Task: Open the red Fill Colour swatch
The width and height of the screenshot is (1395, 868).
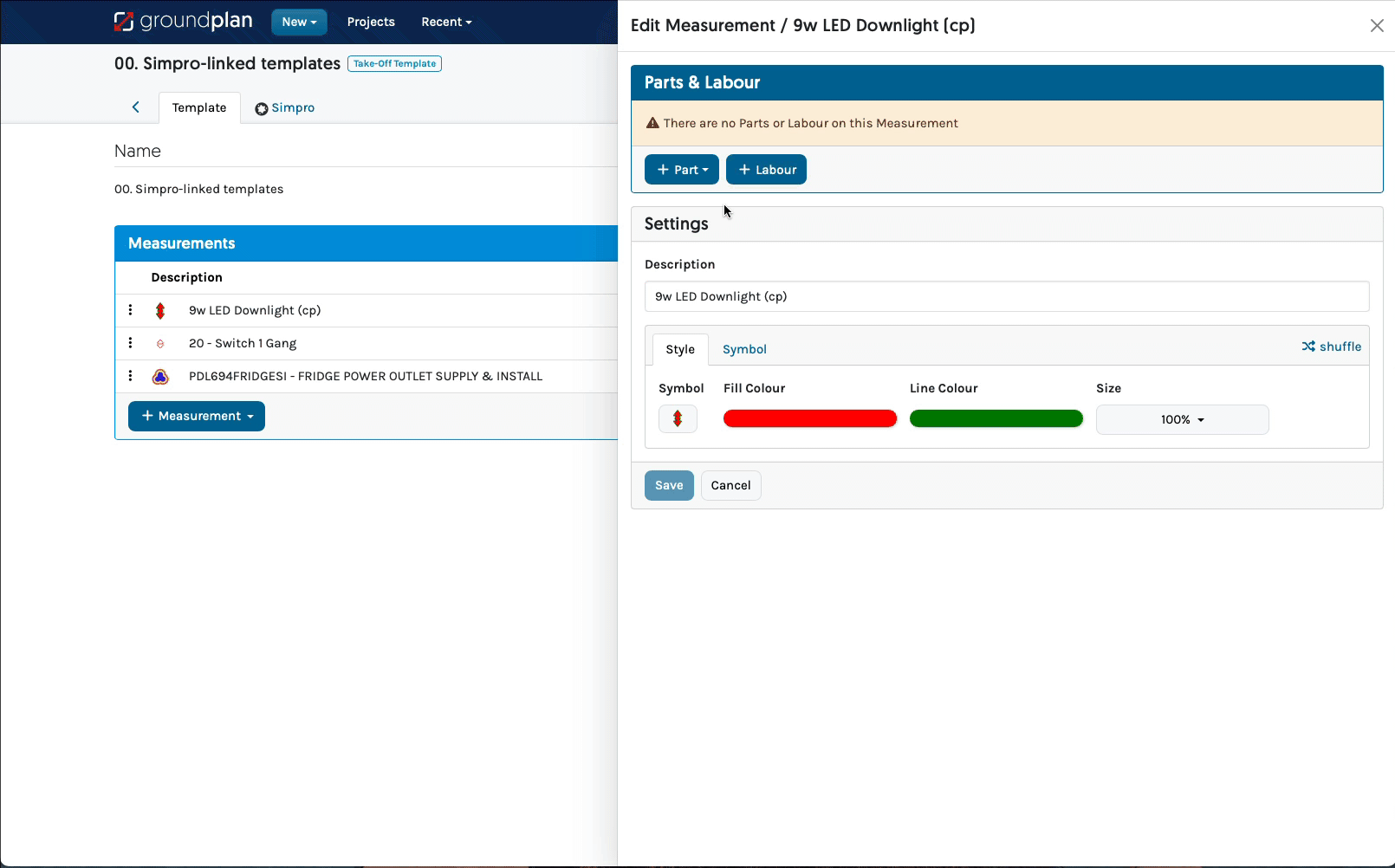Action: pos(810,419)
